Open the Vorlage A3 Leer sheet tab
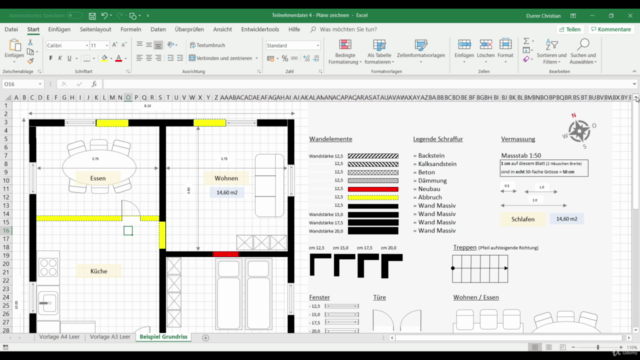This screenshot has width=640, height=360. (110, 337)
